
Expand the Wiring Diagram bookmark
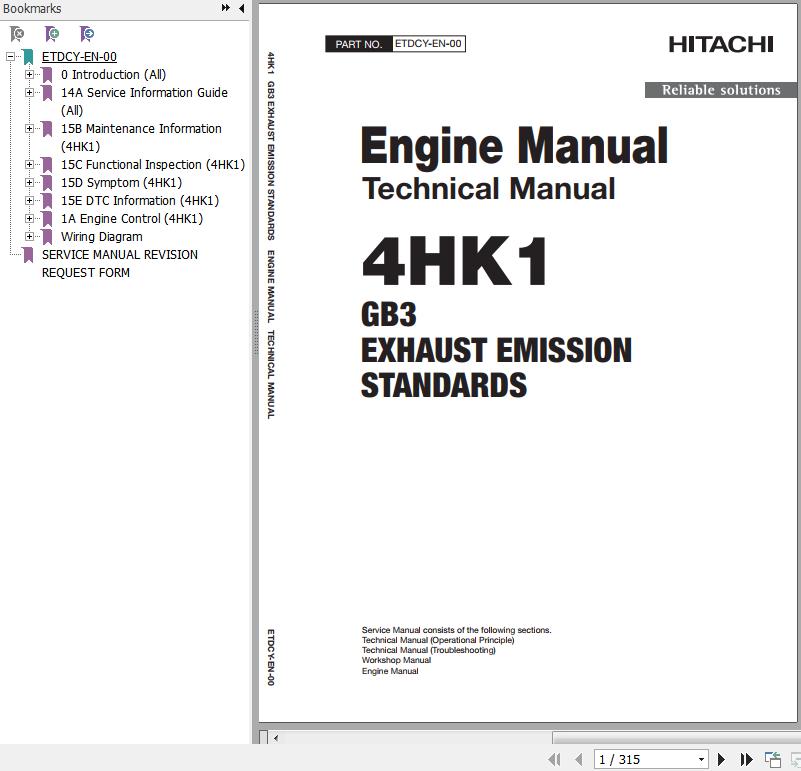[29, 237]
